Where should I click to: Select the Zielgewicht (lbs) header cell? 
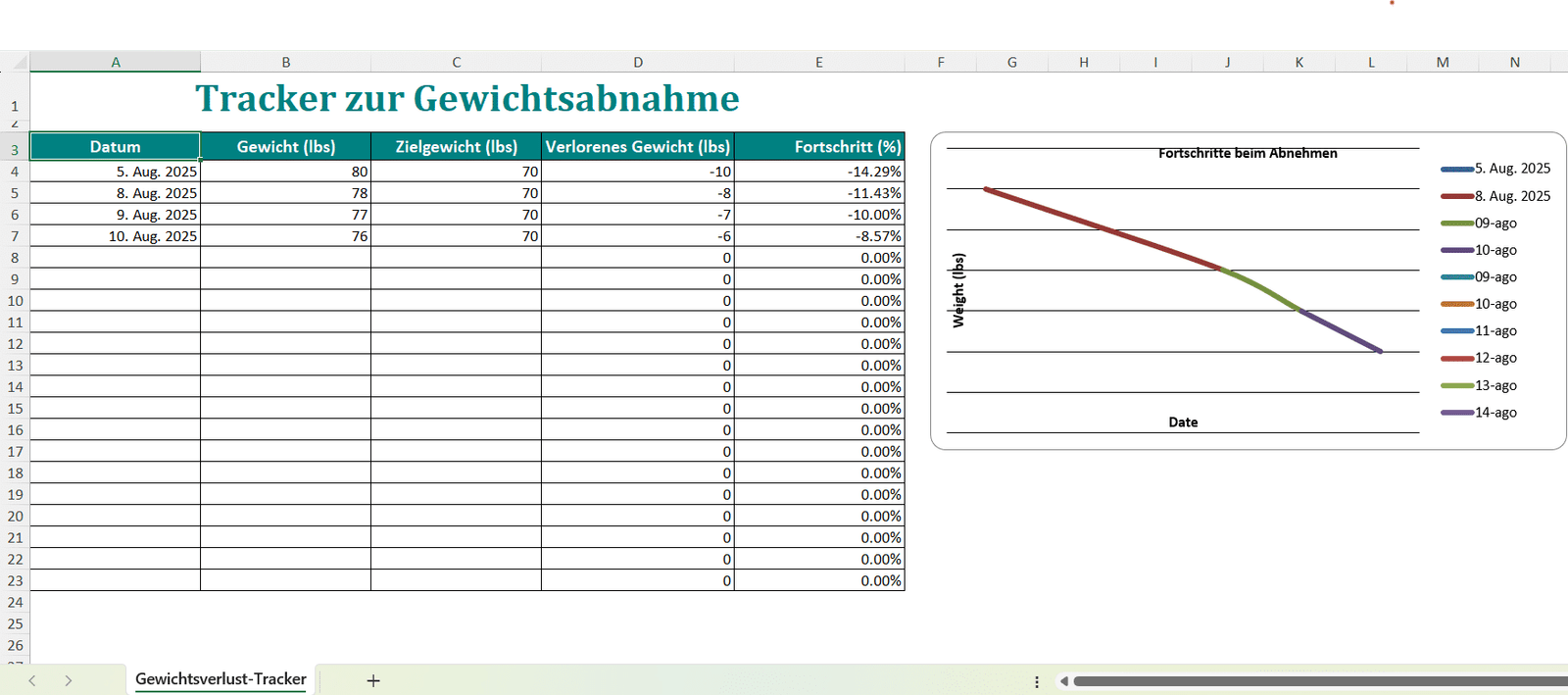tap(457, 146)
